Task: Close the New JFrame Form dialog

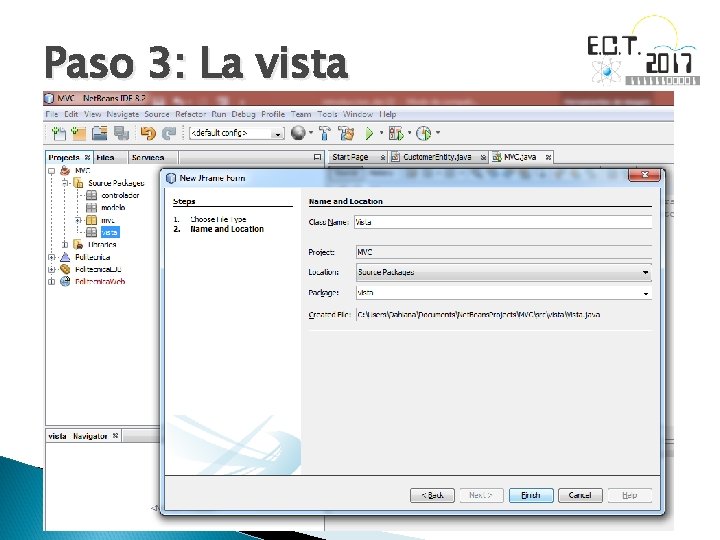Action: click(x=645, y=175)
